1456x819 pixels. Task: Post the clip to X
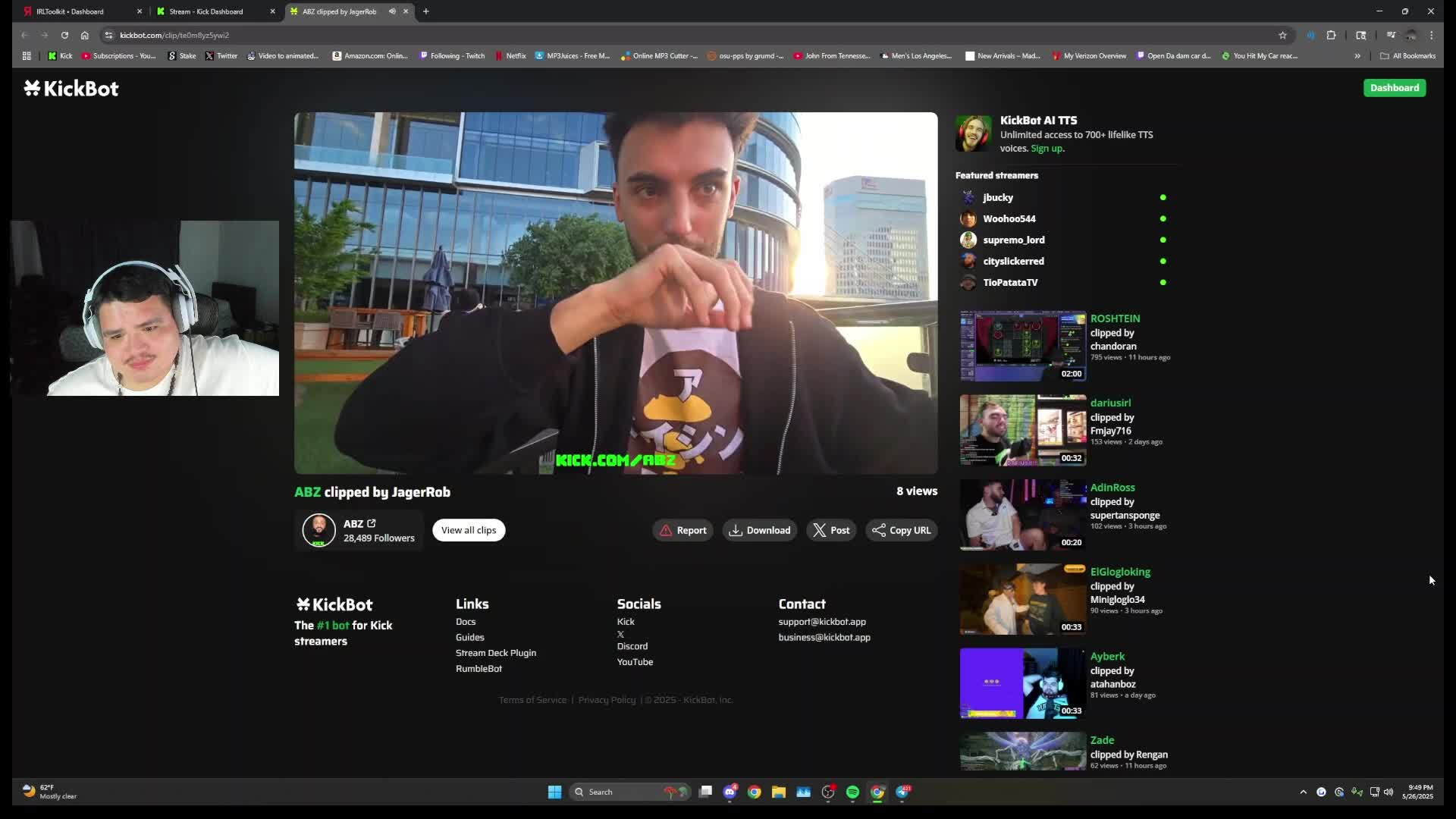click(831, 530)
